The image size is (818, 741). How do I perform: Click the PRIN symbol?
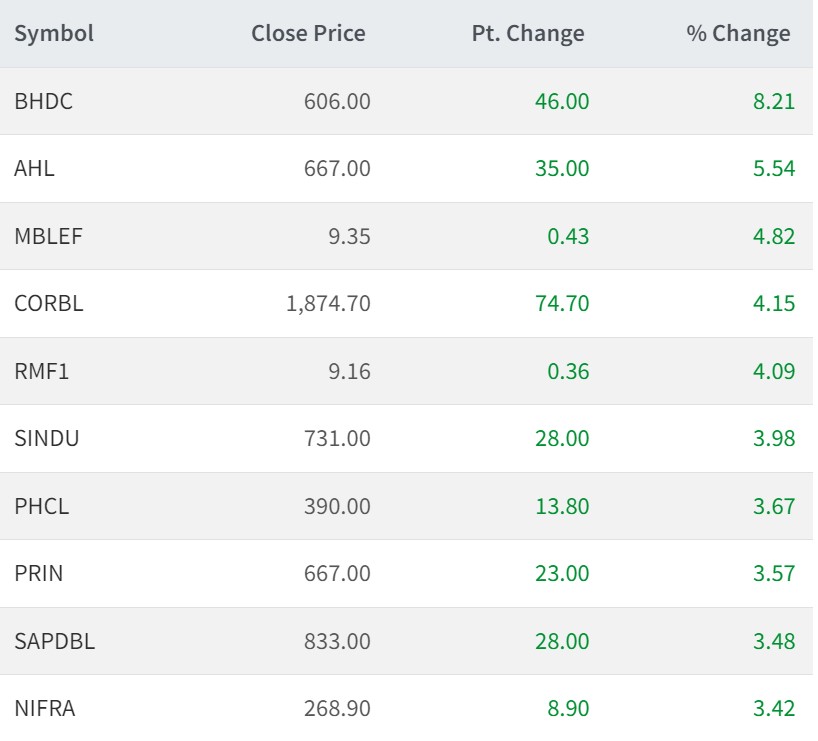pyautogui.click(x=39, y=573)
